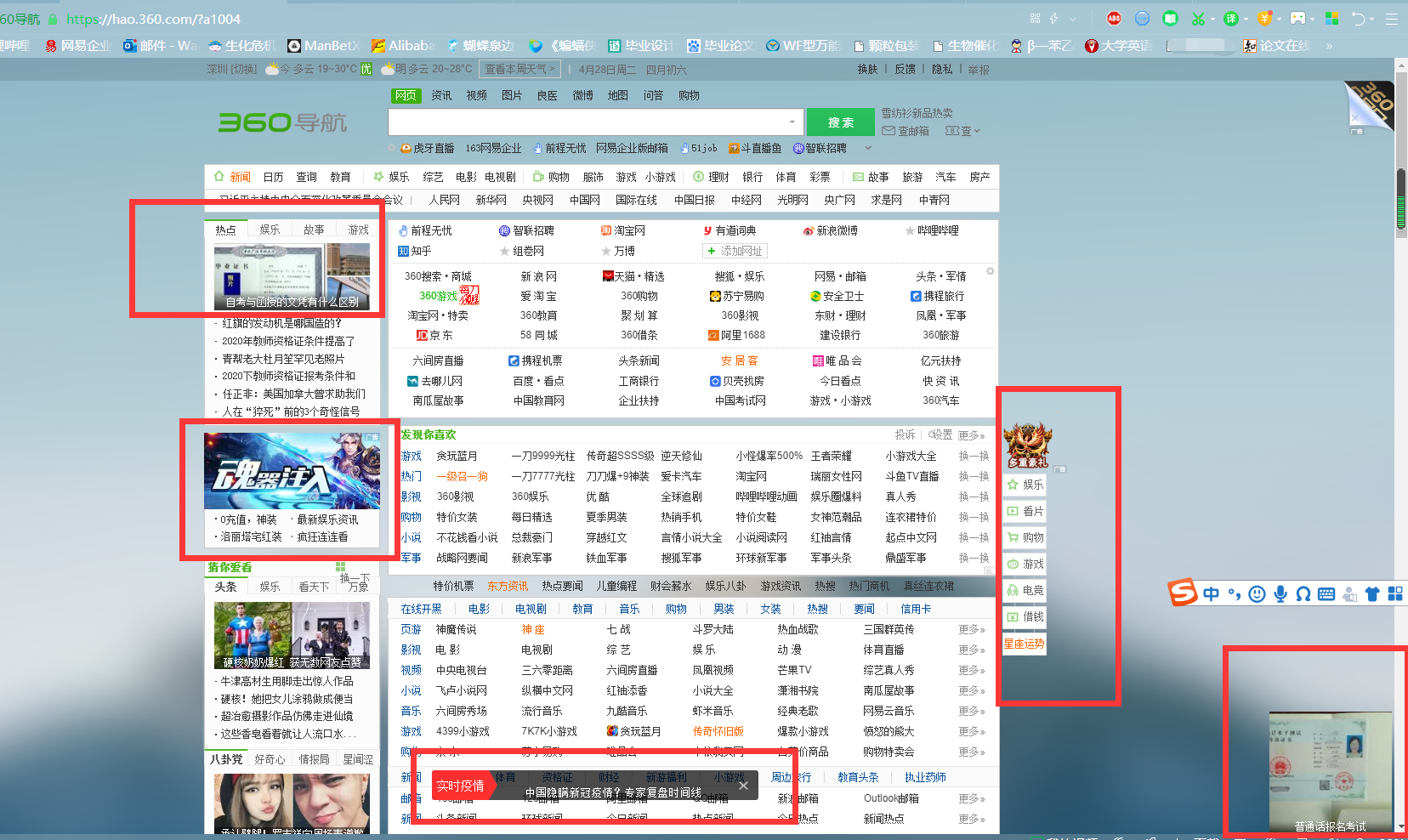
Task: Open the Sogou skin shirt icon
Action: [1372, 594]
